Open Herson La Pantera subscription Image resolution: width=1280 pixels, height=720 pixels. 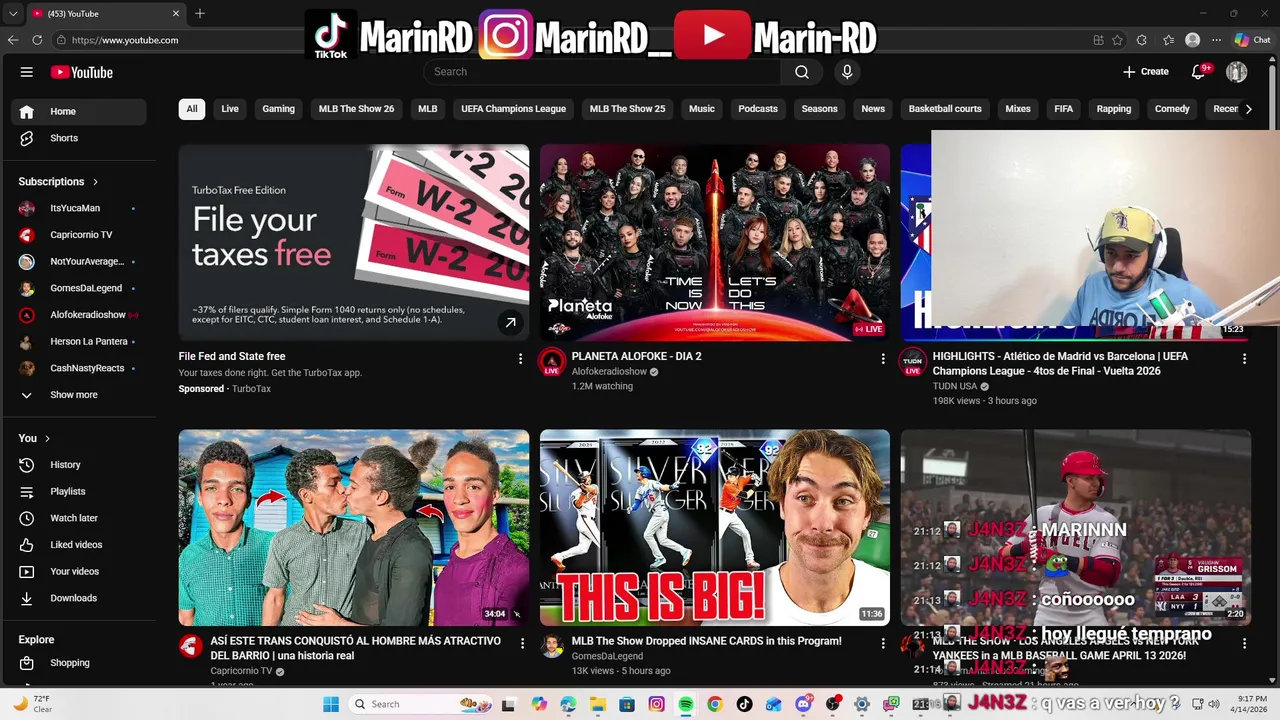[80, 342]
